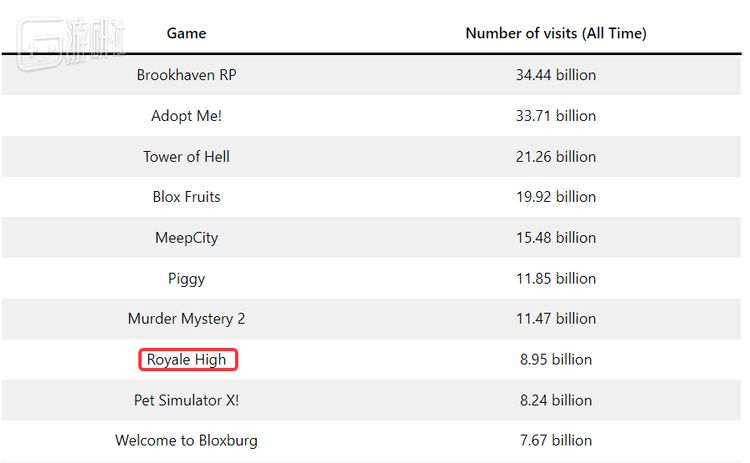
Task: Click the 33.71 billion visits value
Action: click(x=556, y=116)
